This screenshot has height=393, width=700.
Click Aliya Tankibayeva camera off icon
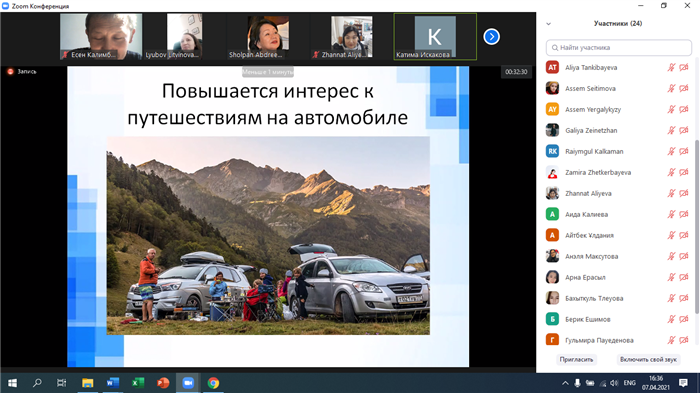(683, 67)
